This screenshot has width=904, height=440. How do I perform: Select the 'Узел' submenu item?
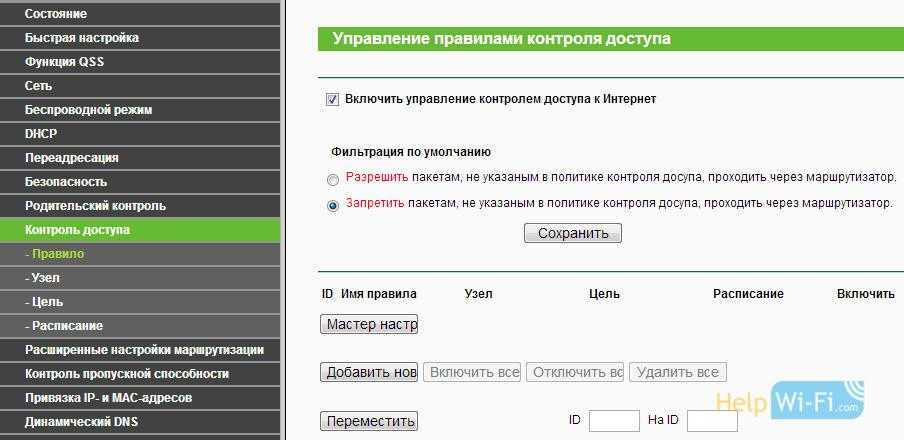pyautogui.click(x=46, y=278)
